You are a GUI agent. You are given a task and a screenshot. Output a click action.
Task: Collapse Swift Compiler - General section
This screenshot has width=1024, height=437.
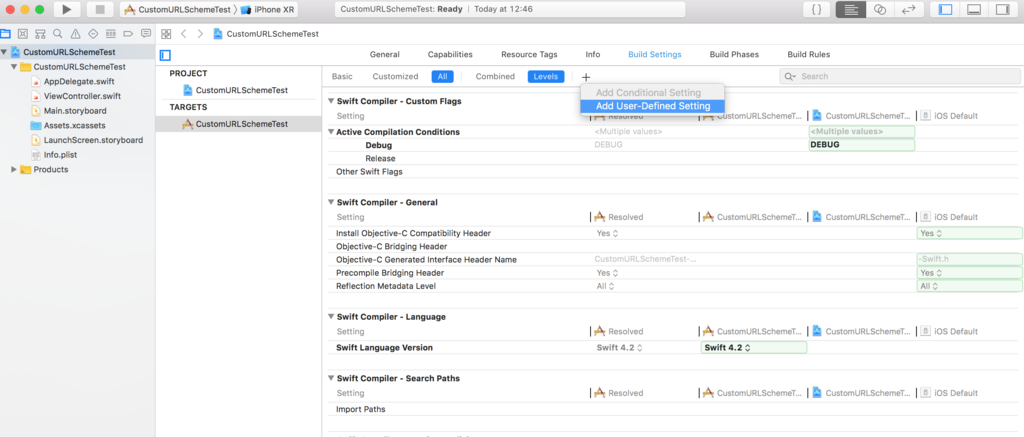[x=330, y=202]
